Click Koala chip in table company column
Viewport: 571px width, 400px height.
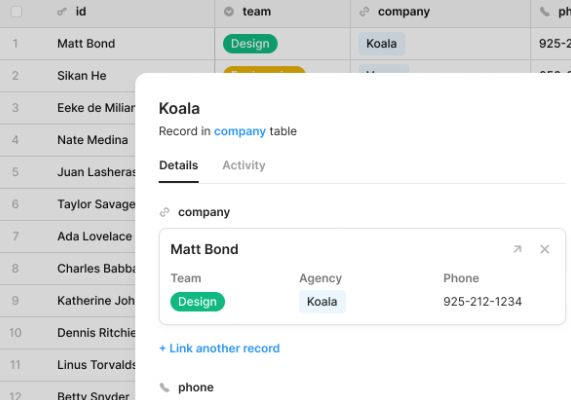pos(382,44)
